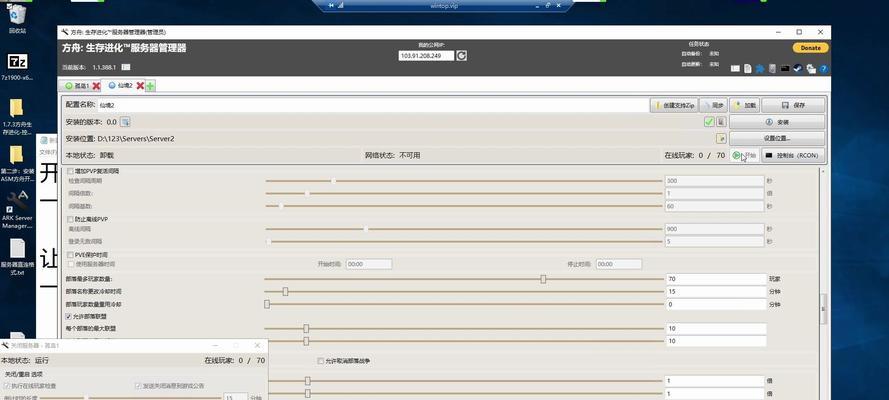
Task: Select the 1.7.3方舟生存进化 folder on desktop
Action: pyautogui.click(x=17, y=117)
